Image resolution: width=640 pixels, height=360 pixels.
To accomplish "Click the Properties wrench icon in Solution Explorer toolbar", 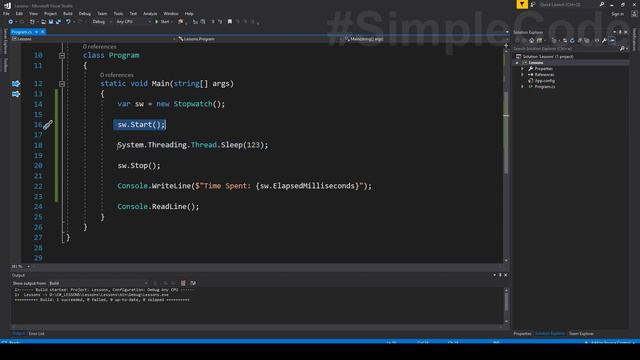I will click(604, 40).
